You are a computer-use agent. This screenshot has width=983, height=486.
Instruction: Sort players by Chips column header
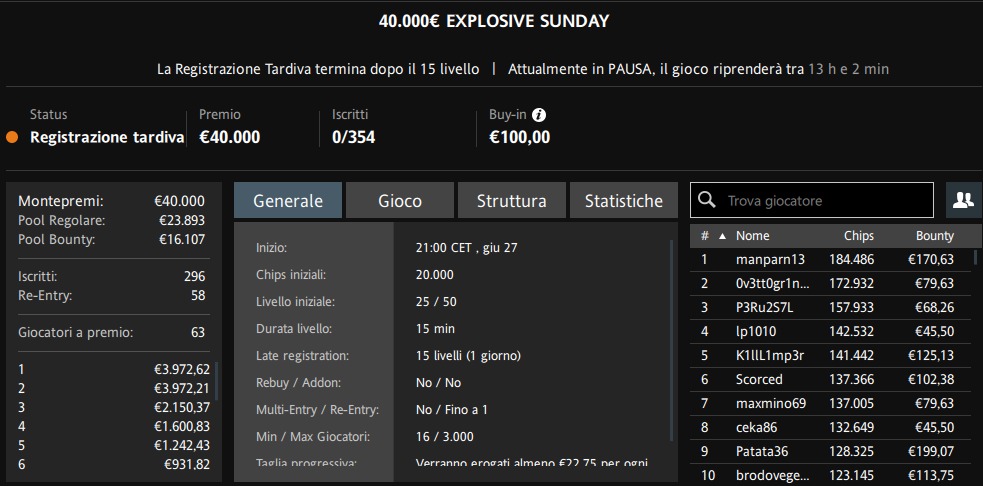click(858, 236)
